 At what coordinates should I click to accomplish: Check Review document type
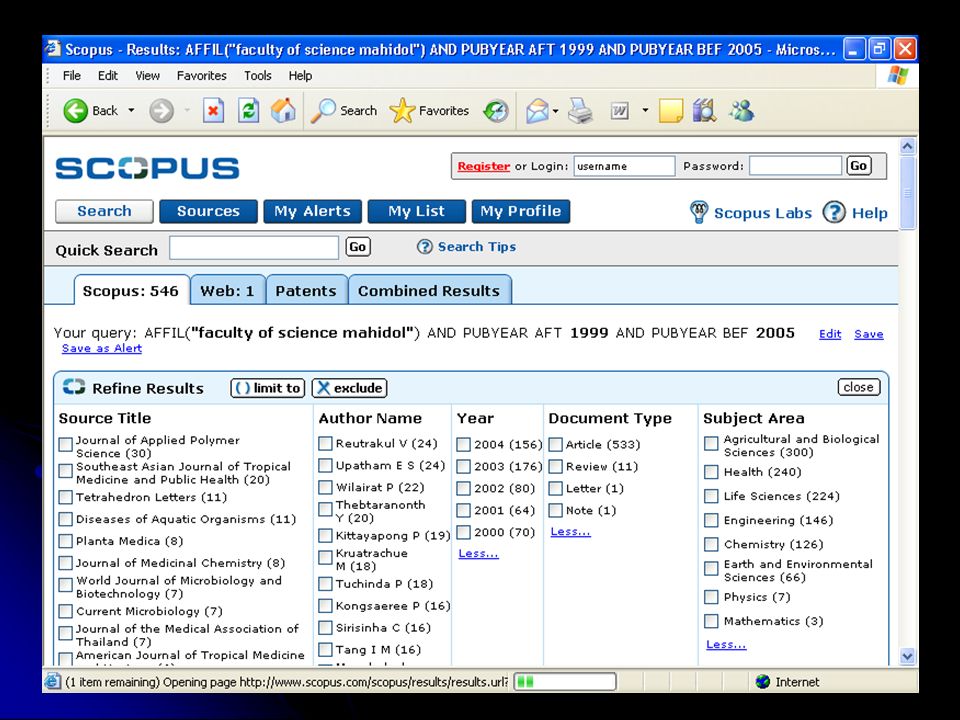pos(555,467)
